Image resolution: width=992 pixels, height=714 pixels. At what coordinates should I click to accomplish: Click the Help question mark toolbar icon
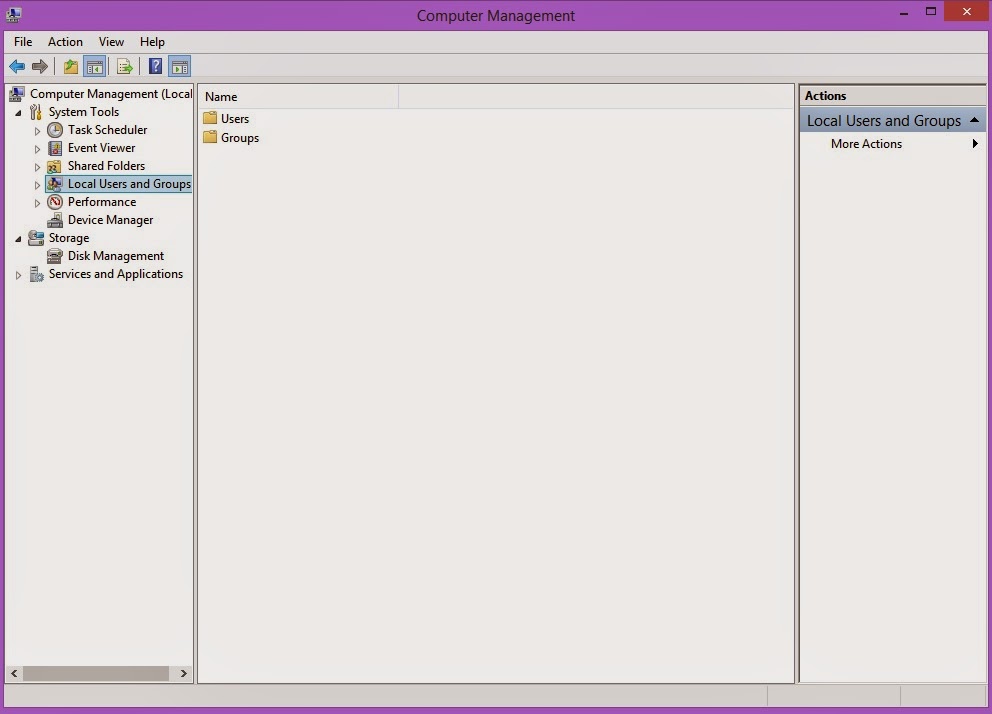point(155,66)
